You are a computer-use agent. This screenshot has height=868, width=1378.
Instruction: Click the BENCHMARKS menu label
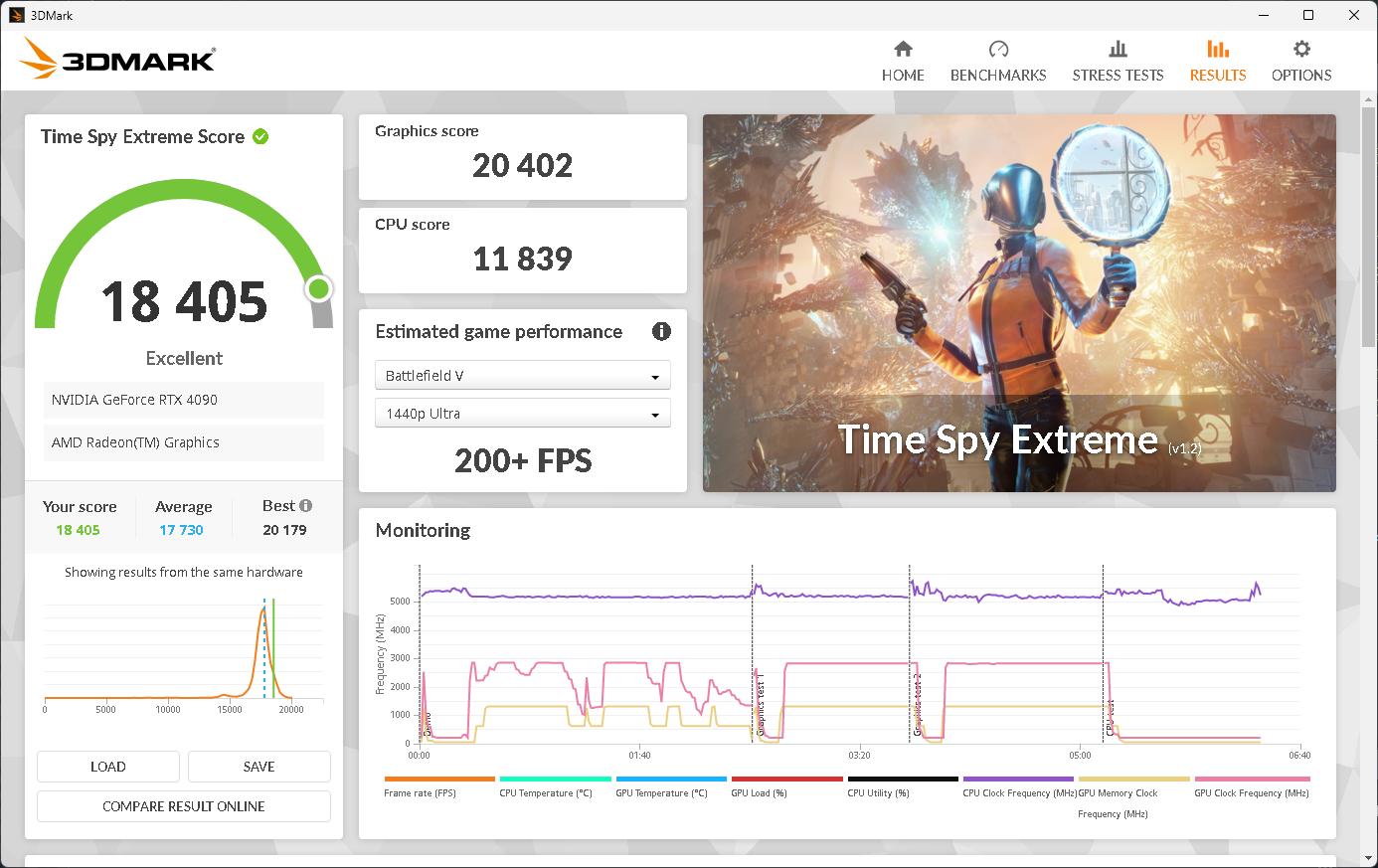click(x=998, y=75)
